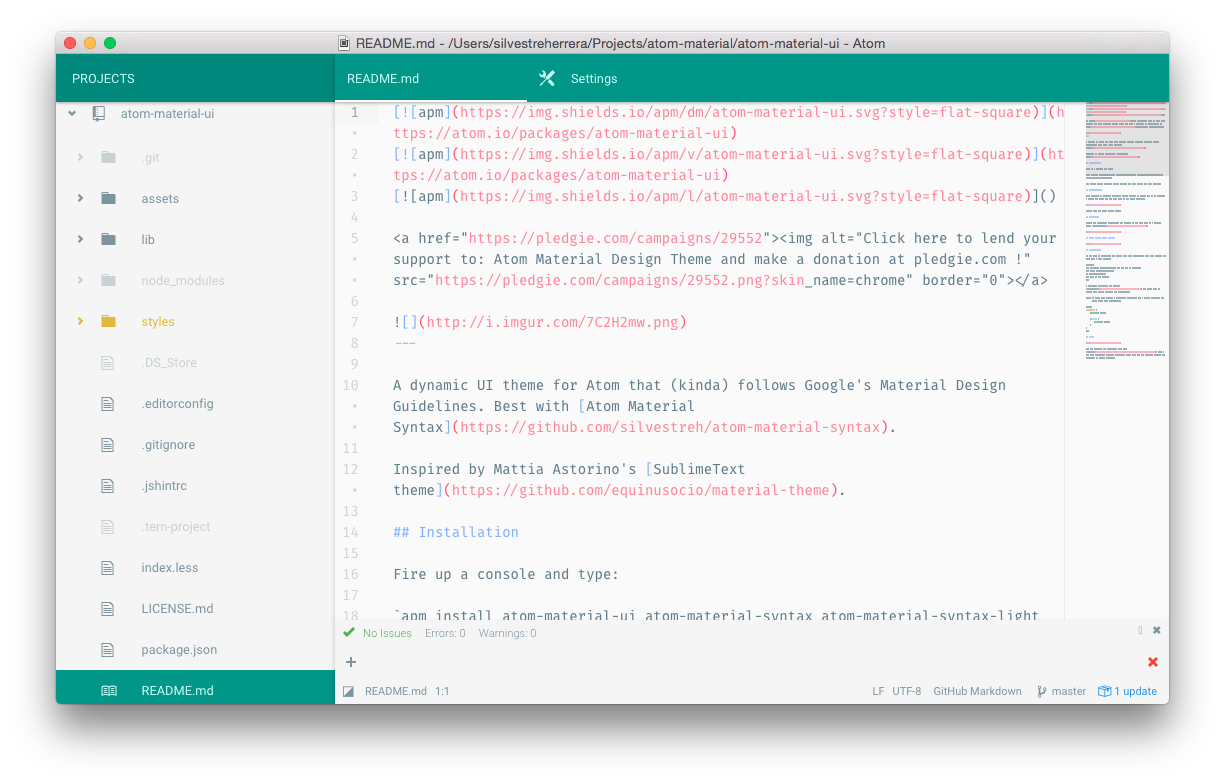Click the Settings wrench-screwdriver icon
The width and height of the screenshot is (1225, 784).
[547, 78]
